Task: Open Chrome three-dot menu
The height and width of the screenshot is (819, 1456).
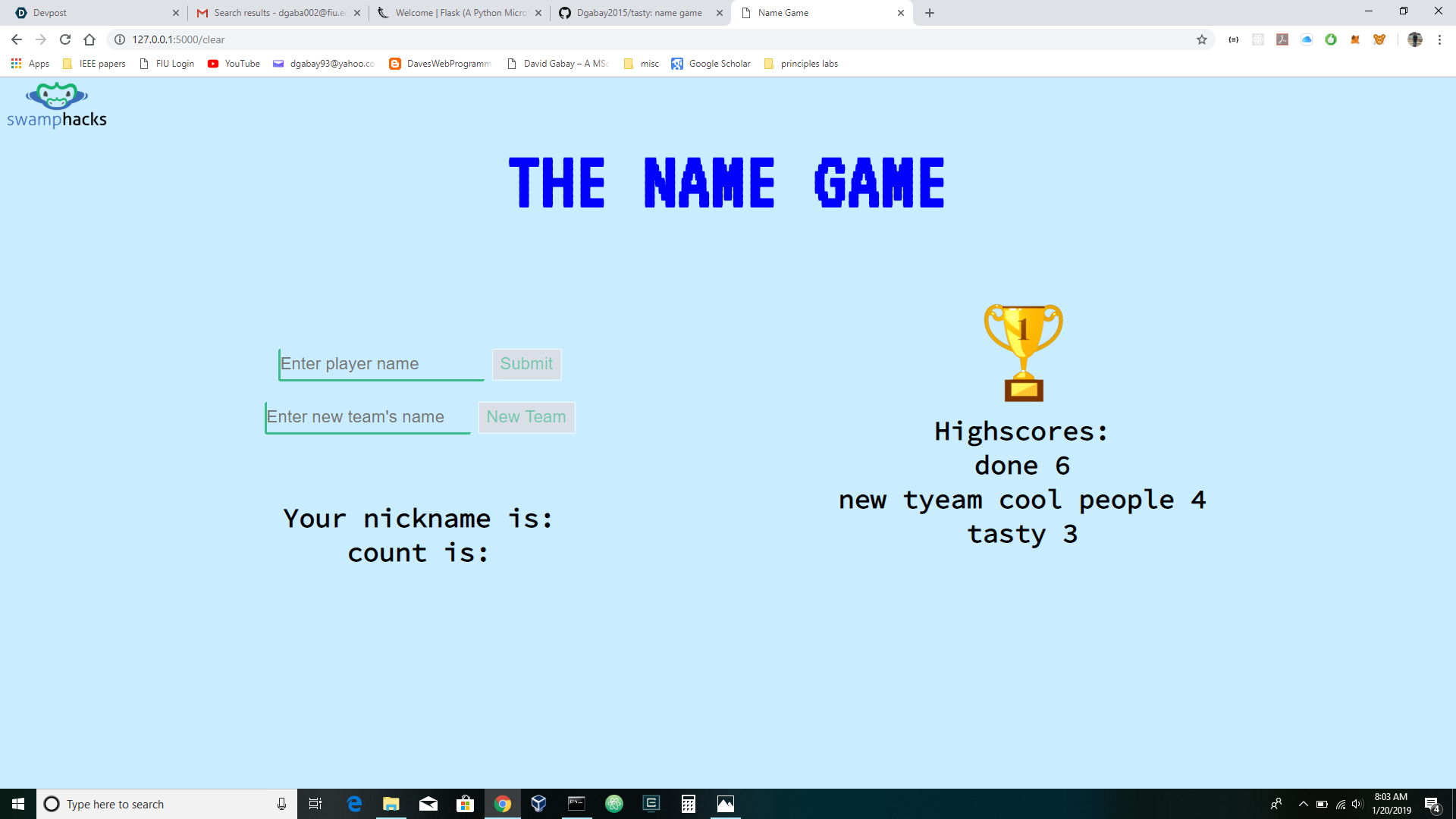Action: pyautogui.click(x=1439, y=39)
